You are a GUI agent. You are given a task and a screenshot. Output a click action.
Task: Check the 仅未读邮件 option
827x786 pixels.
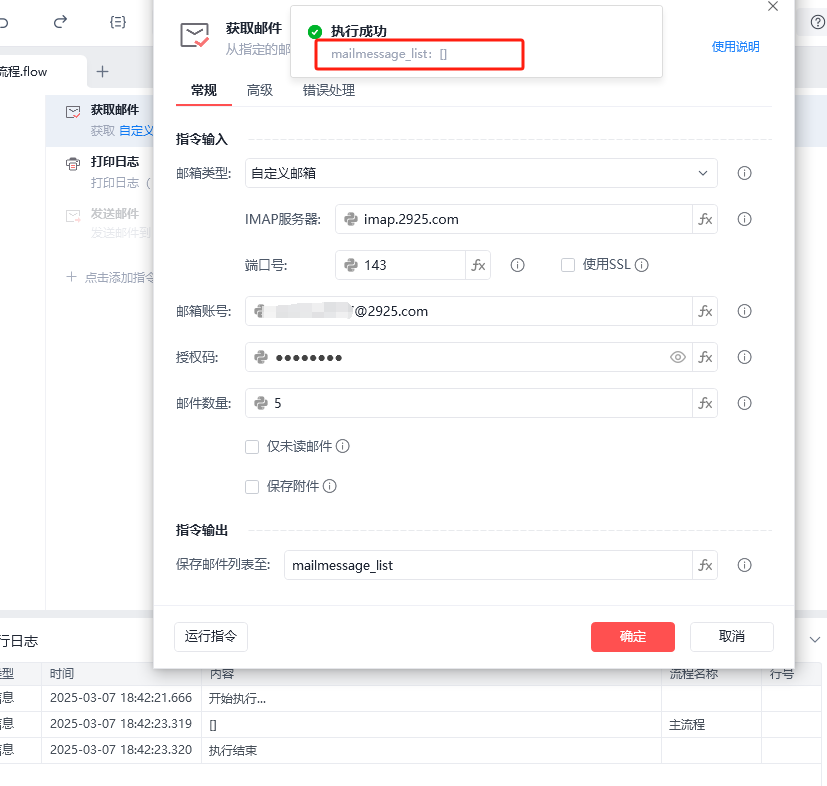coord(252,447)
